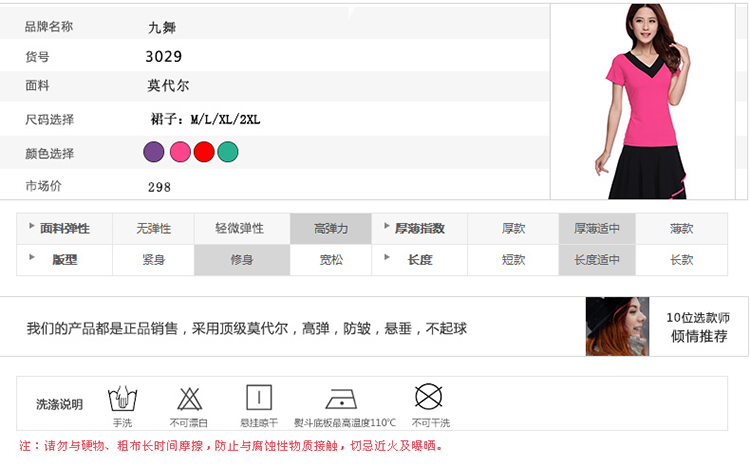Select the 薄款 cell

coord(682,229)
